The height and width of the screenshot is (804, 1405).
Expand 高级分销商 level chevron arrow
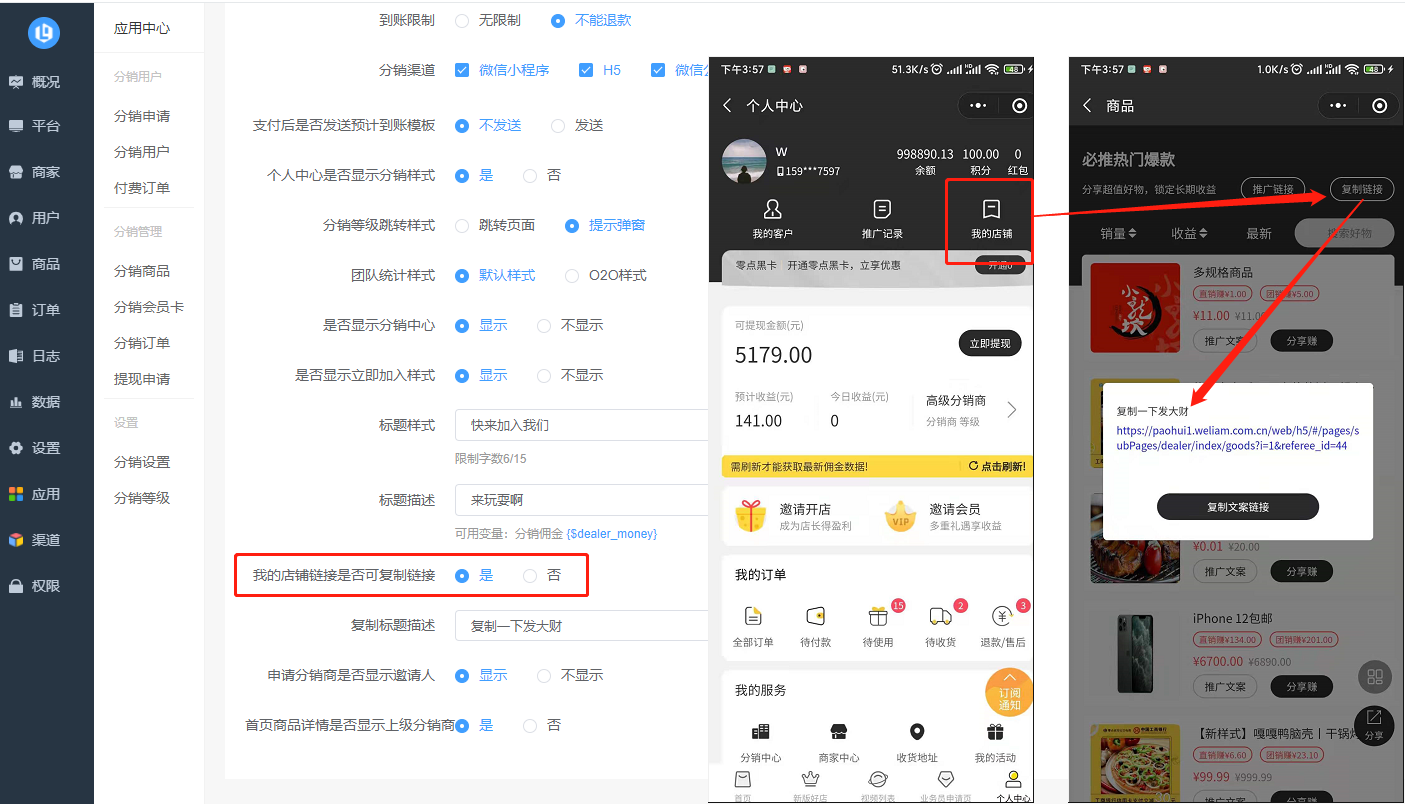[1012, 409]
